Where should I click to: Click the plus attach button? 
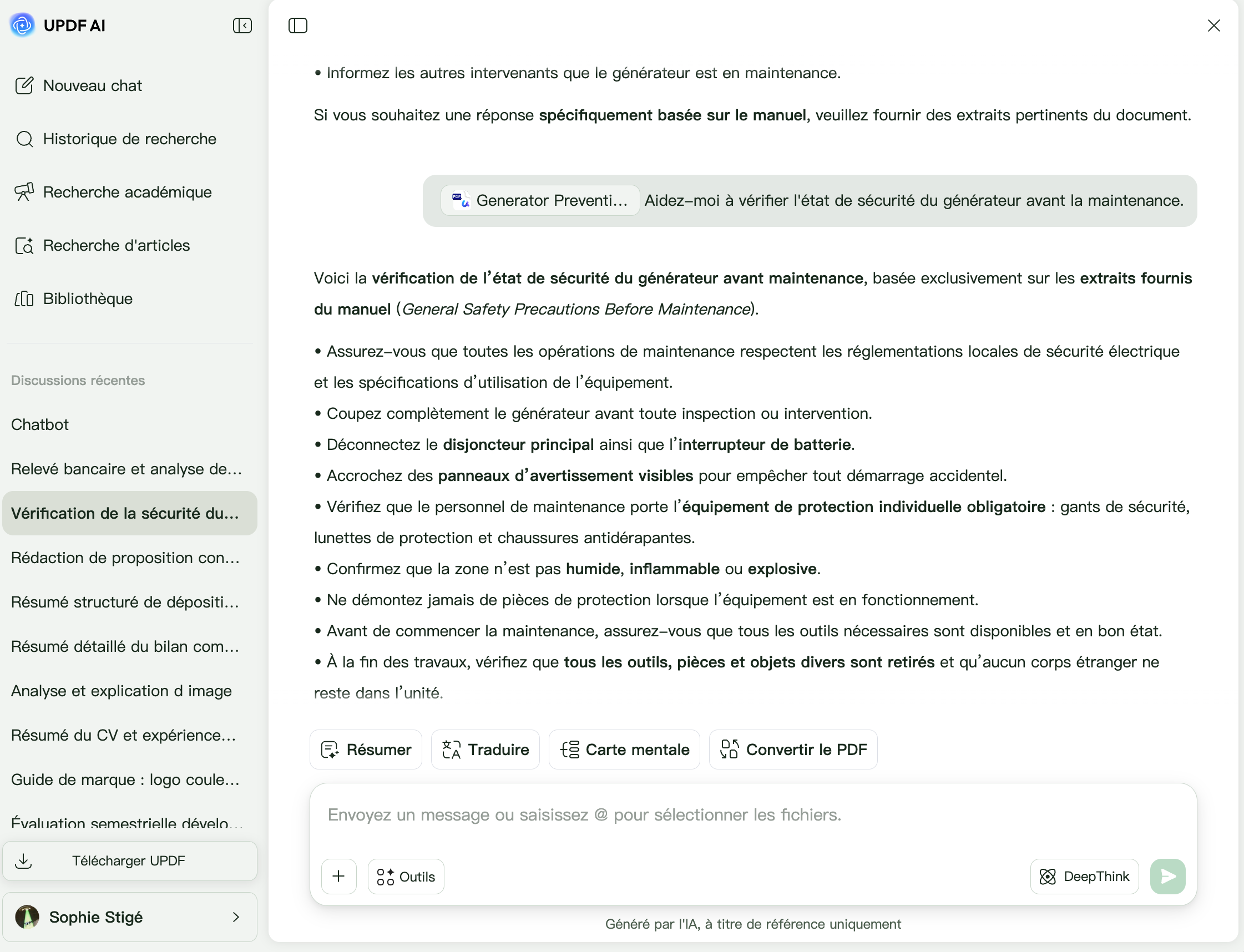click(338, 877)
